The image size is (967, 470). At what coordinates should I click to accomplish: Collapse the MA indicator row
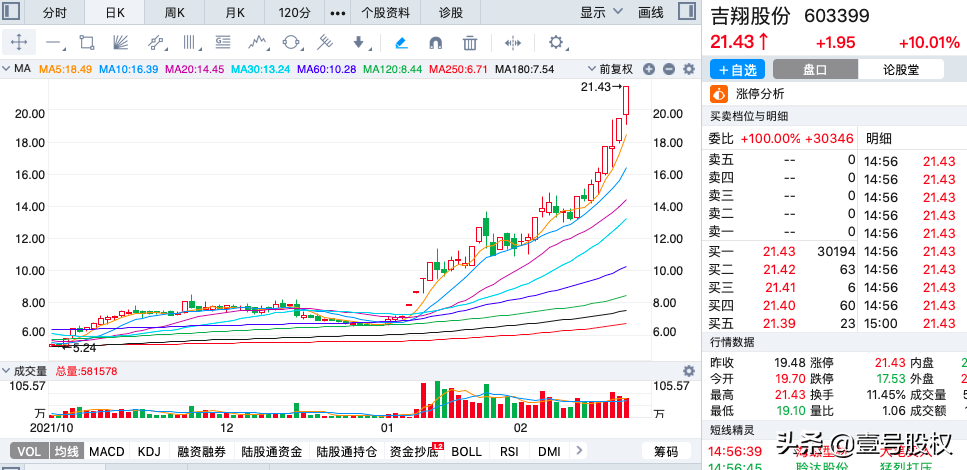pos(8,69)
